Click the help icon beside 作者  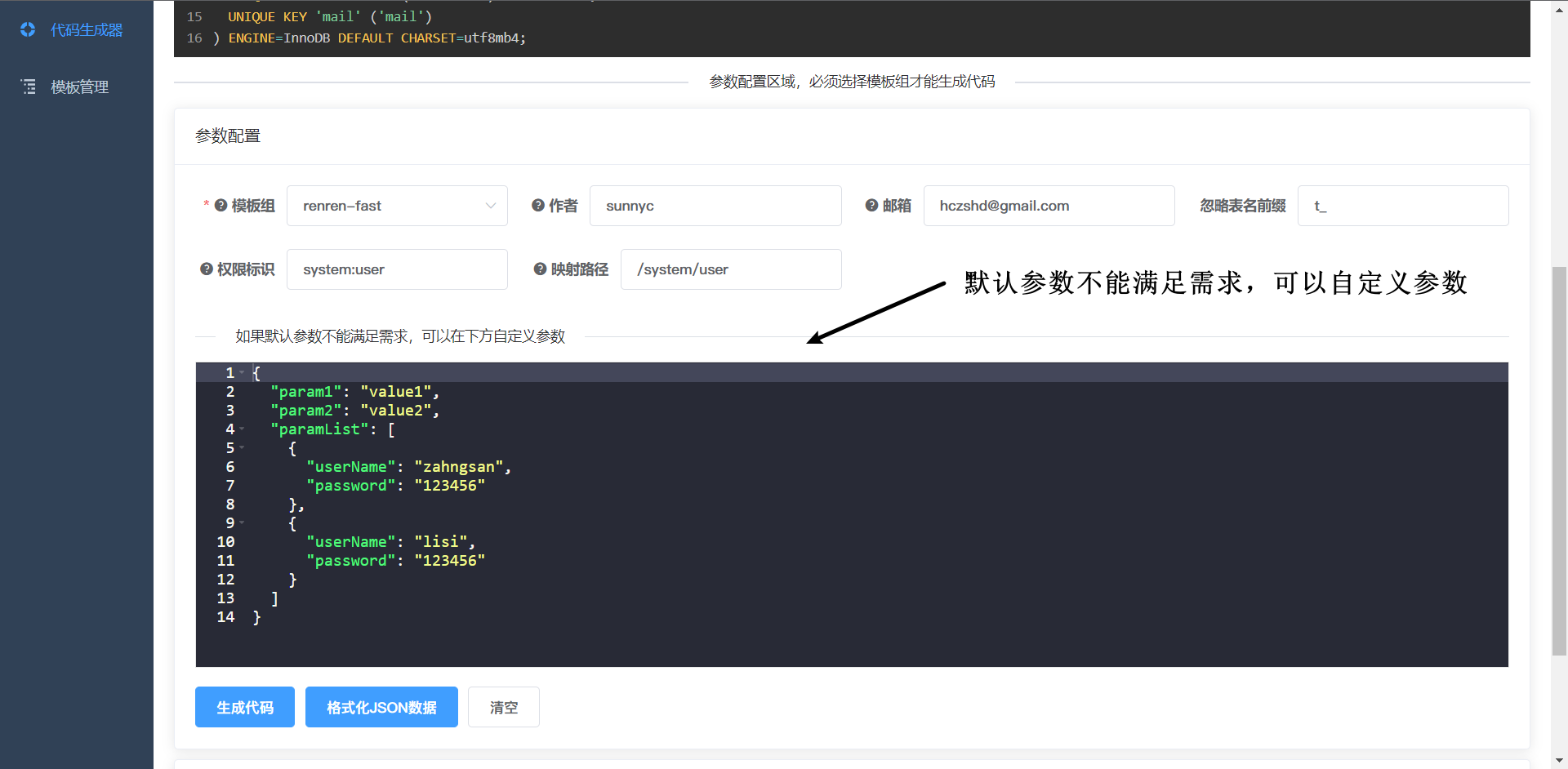tap(538, 206)
